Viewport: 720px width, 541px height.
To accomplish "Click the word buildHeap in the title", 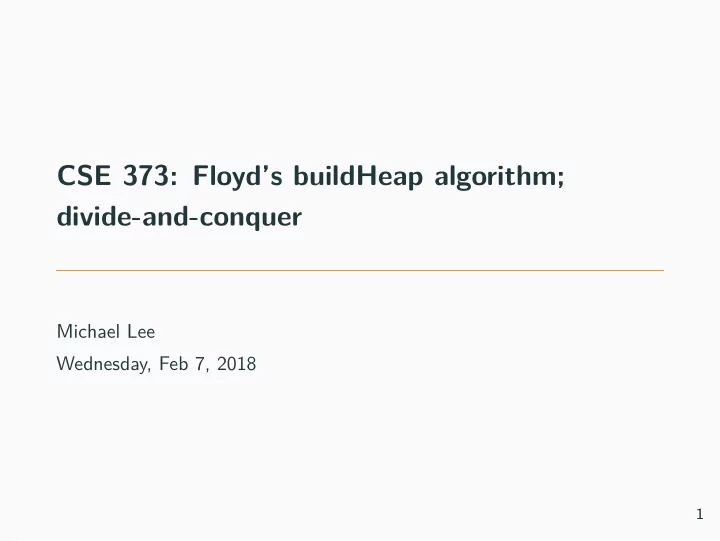I will (x=358, y=175).
